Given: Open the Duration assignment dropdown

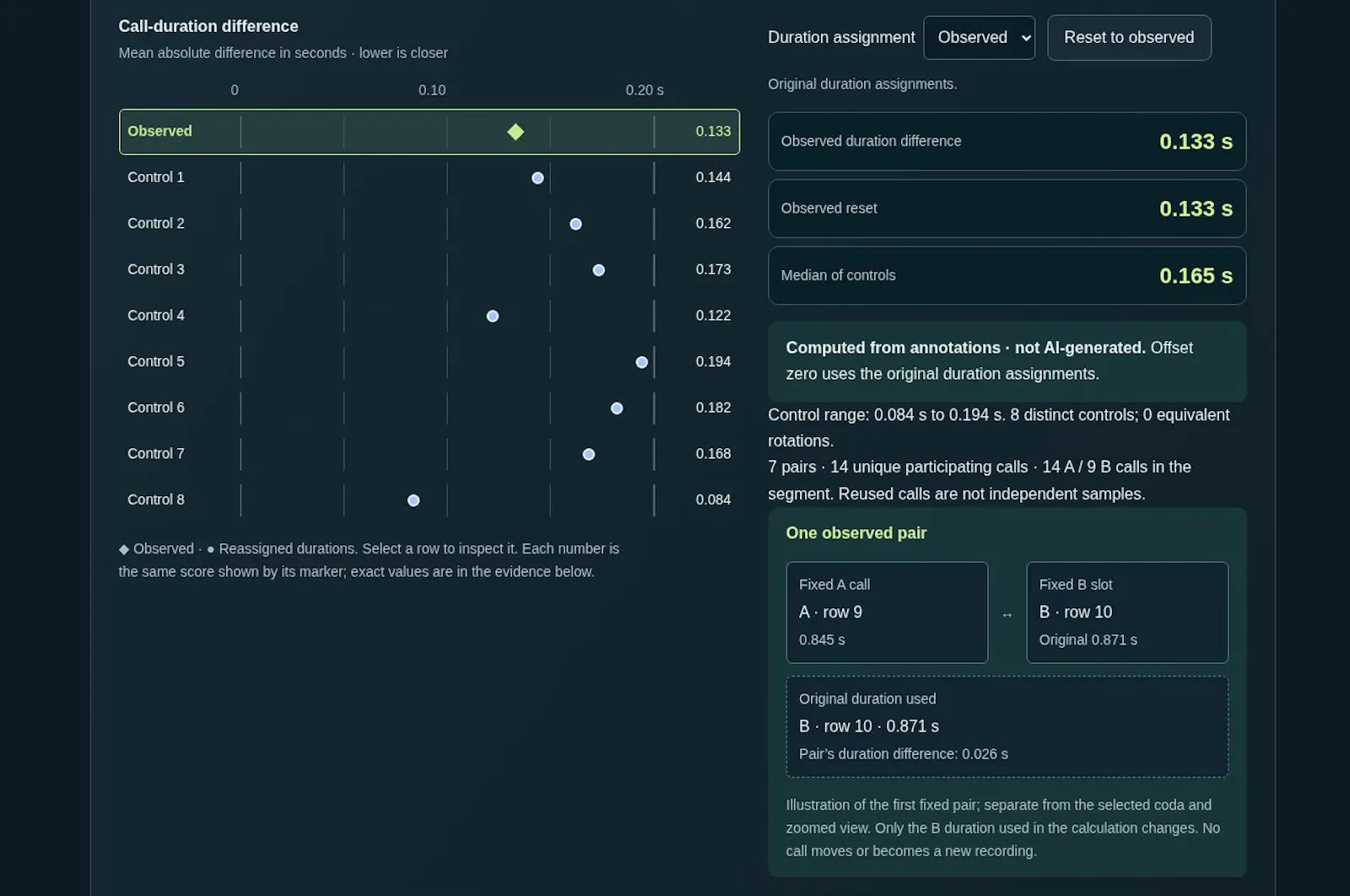Looking at the screenshot, I should point(979,38).
